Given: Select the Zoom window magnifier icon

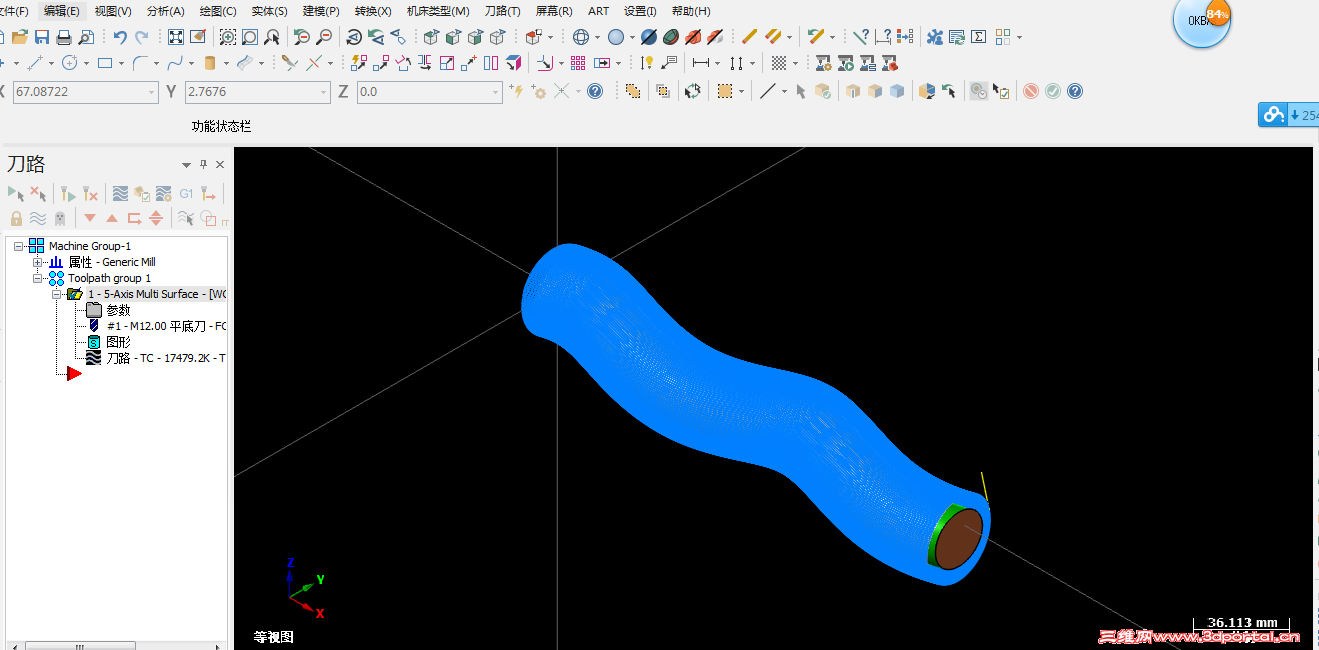Looking at the screenshot, I should [228, 37].
